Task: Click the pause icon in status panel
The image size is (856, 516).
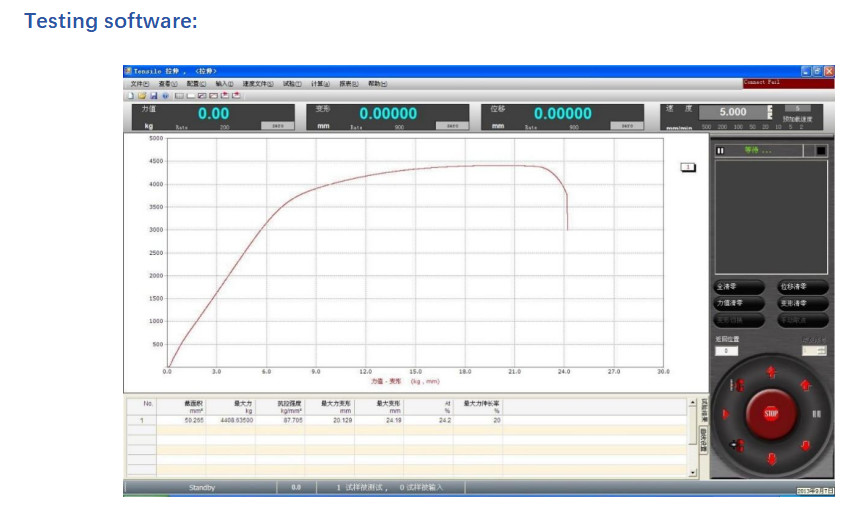Action: pos(720,150)
